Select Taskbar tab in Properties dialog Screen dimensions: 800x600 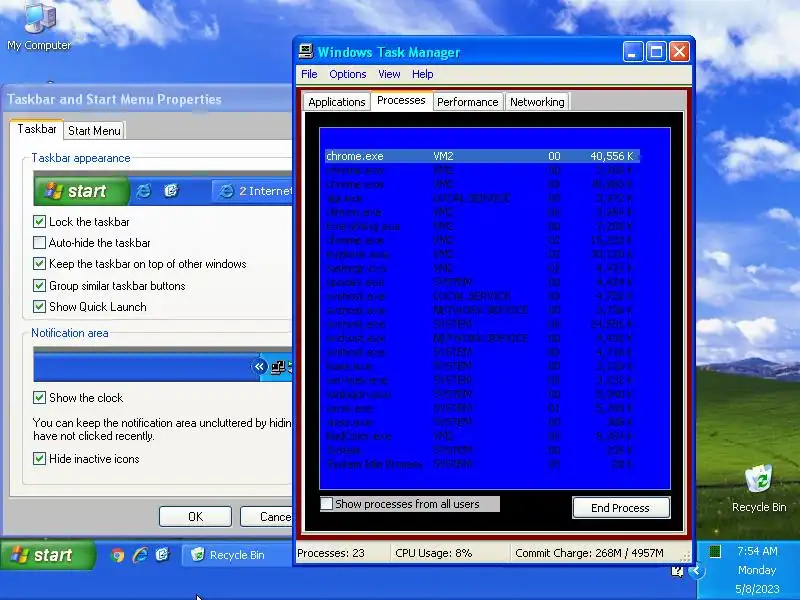click(x=37, y=129)
